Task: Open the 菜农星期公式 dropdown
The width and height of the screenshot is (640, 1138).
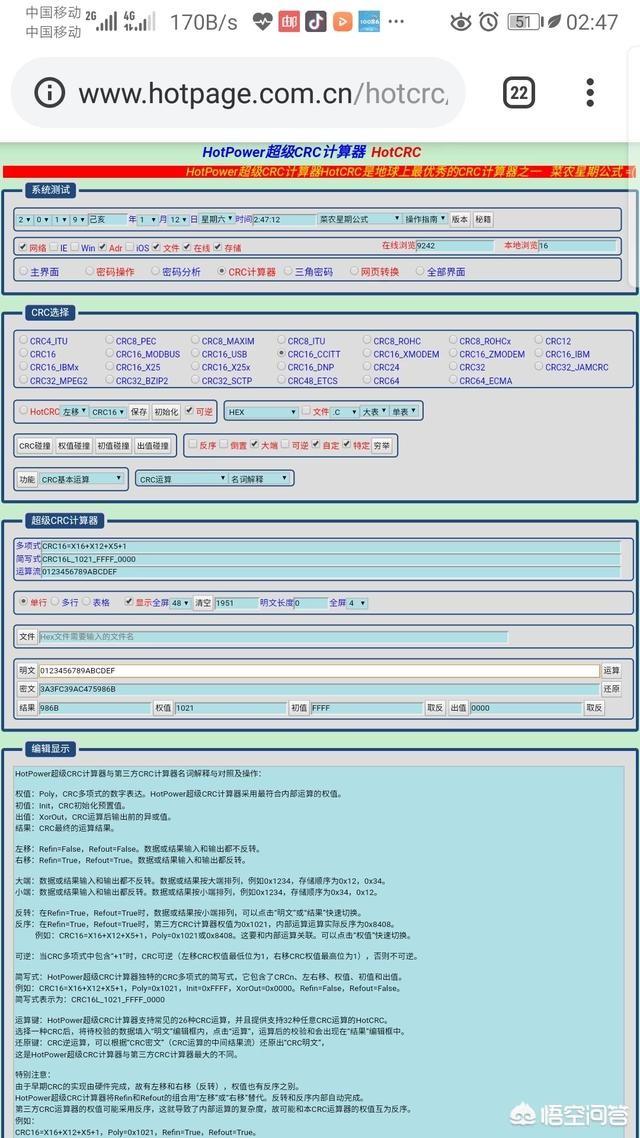Action: coord(359,219)
